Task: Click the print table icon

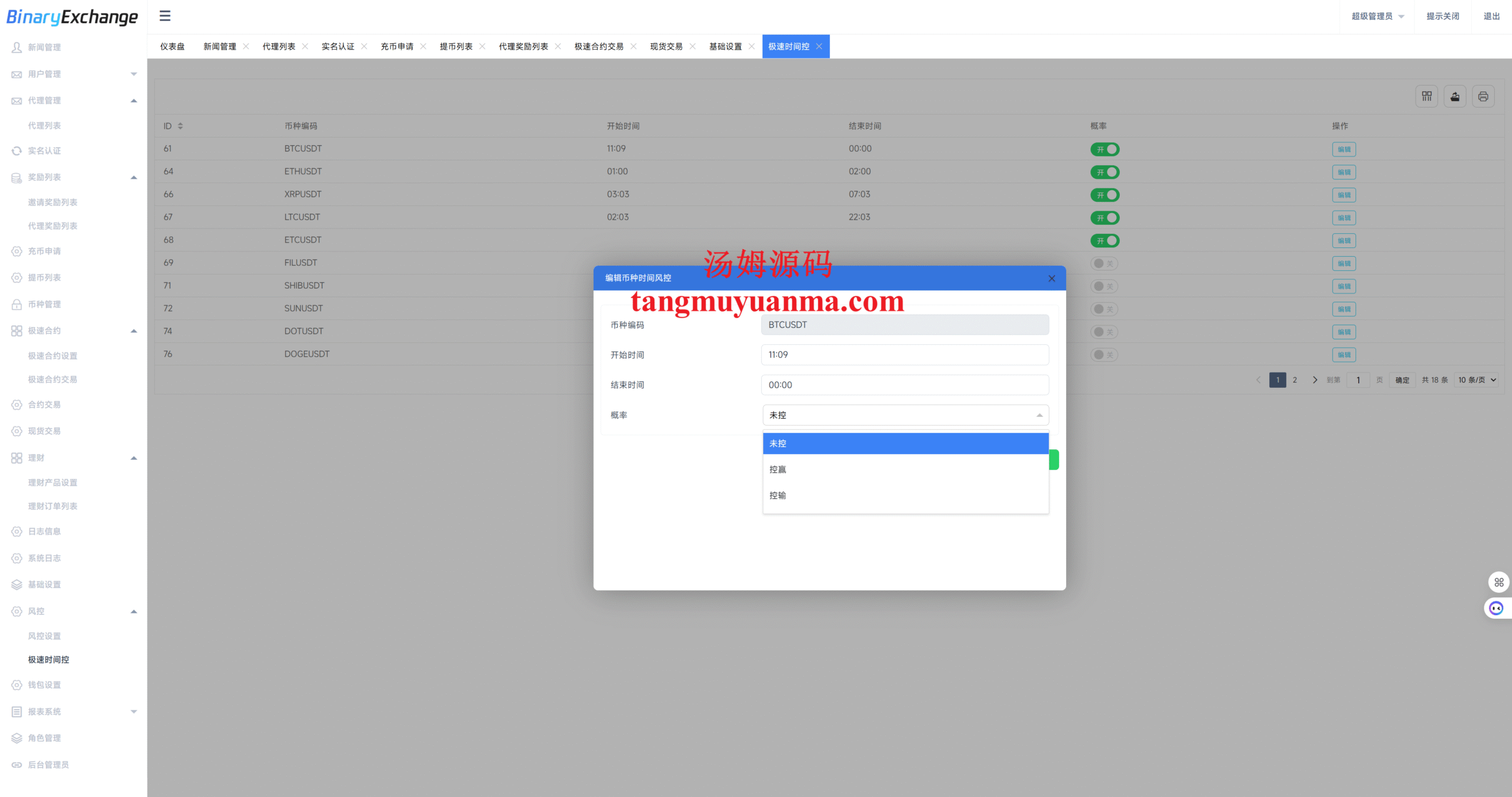Action: pos(1483,96)
